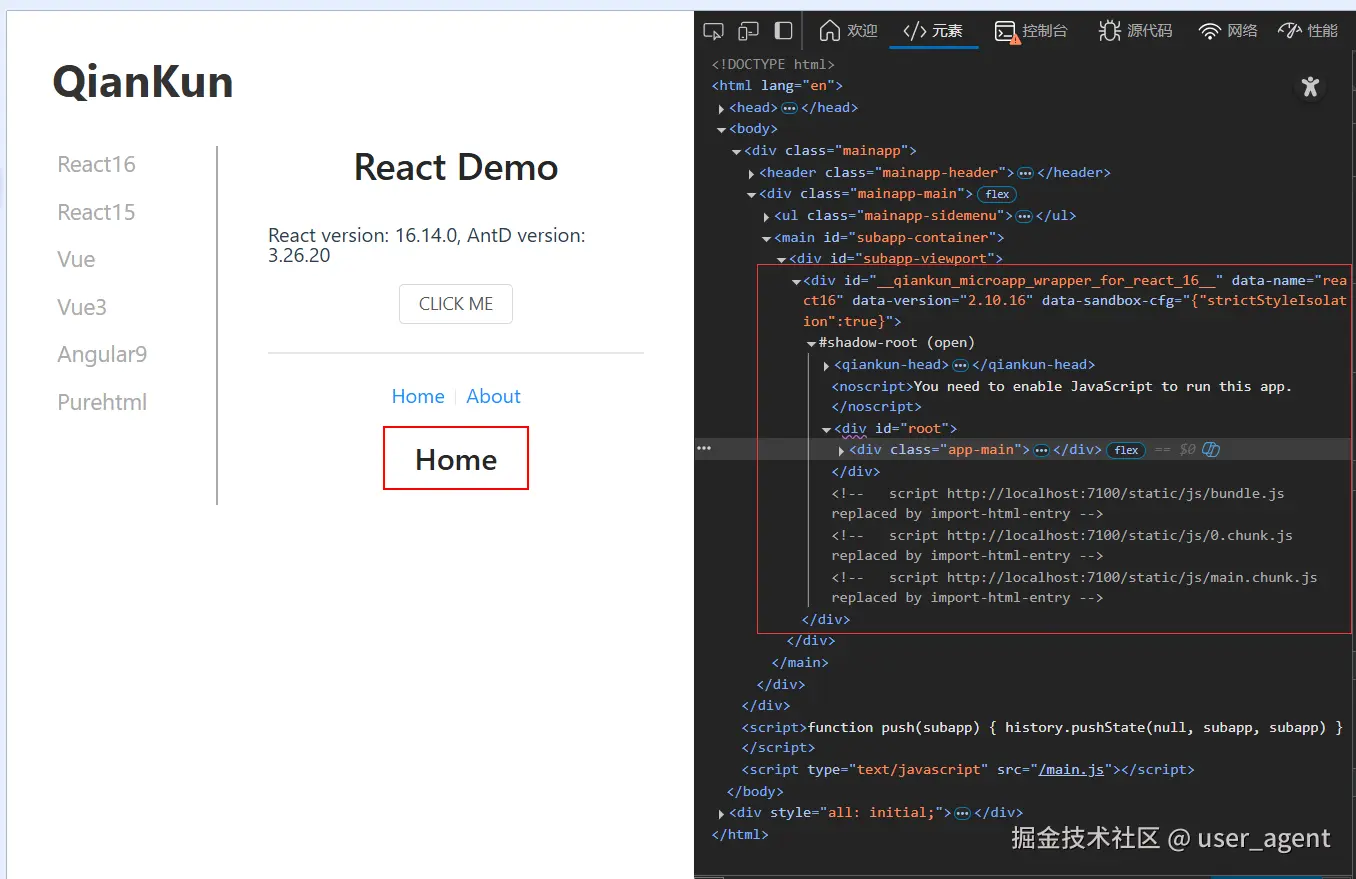Image resolution: width=1356 pixels, height=879 pixels.
Task: Select the Purehtml sidebar menu item
Action: pos(102,402)
